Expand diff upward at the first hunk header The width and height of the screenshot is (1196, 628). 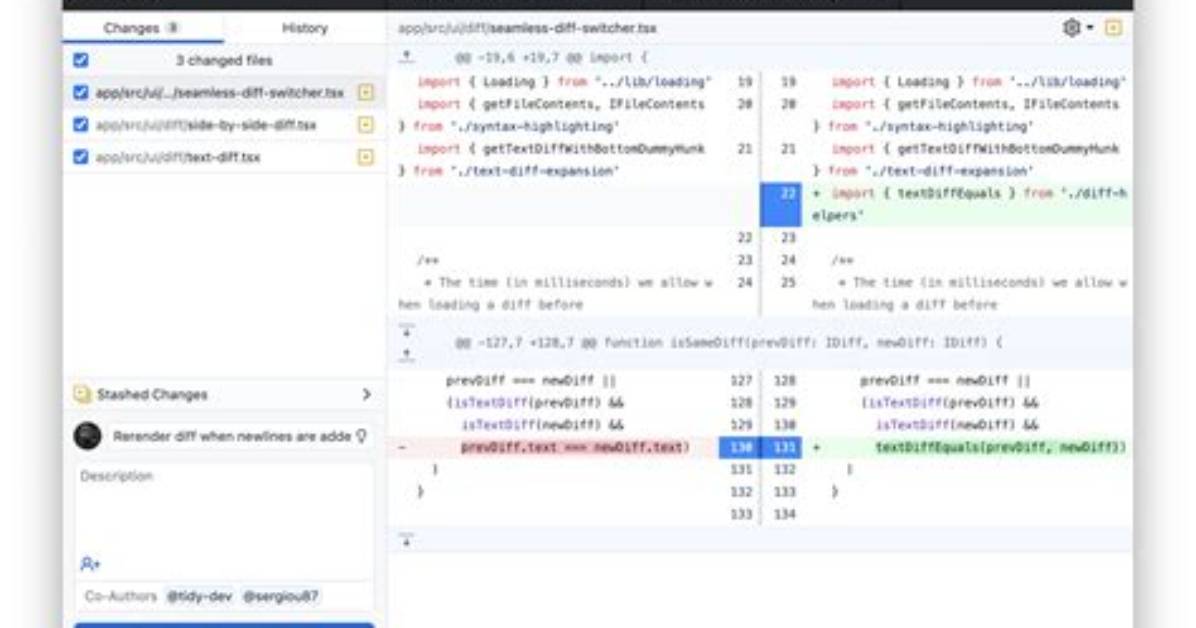coord(407,56)
